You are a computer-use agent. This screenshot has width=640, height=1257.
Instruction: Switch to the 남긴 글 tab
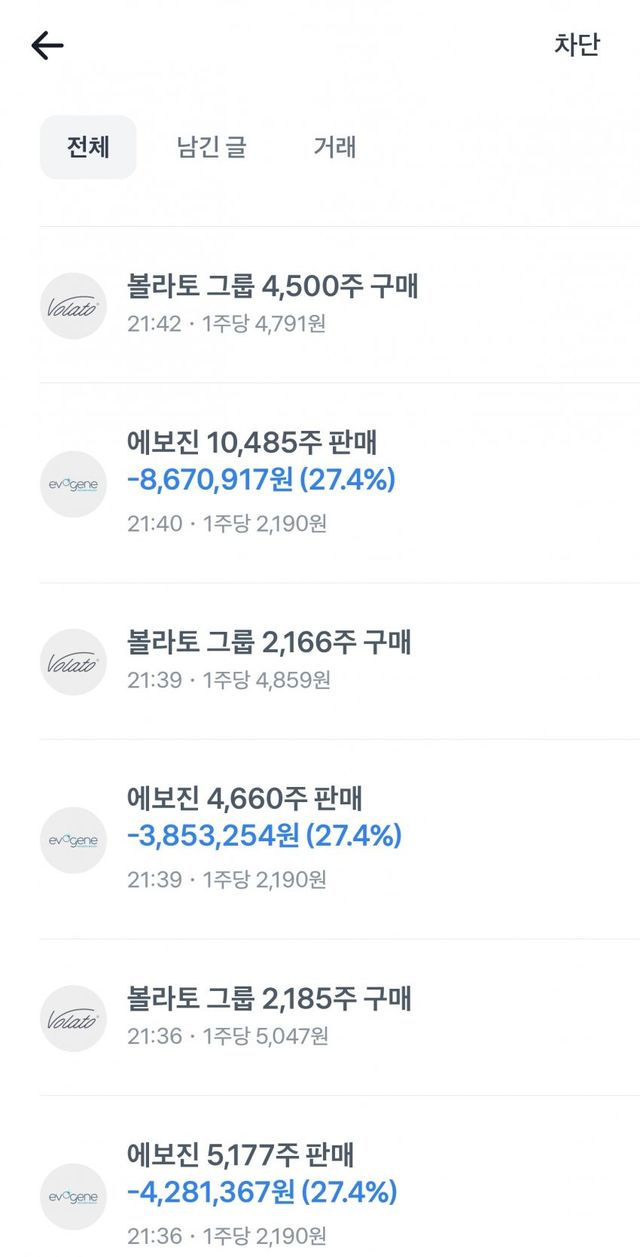coord(211,148)
